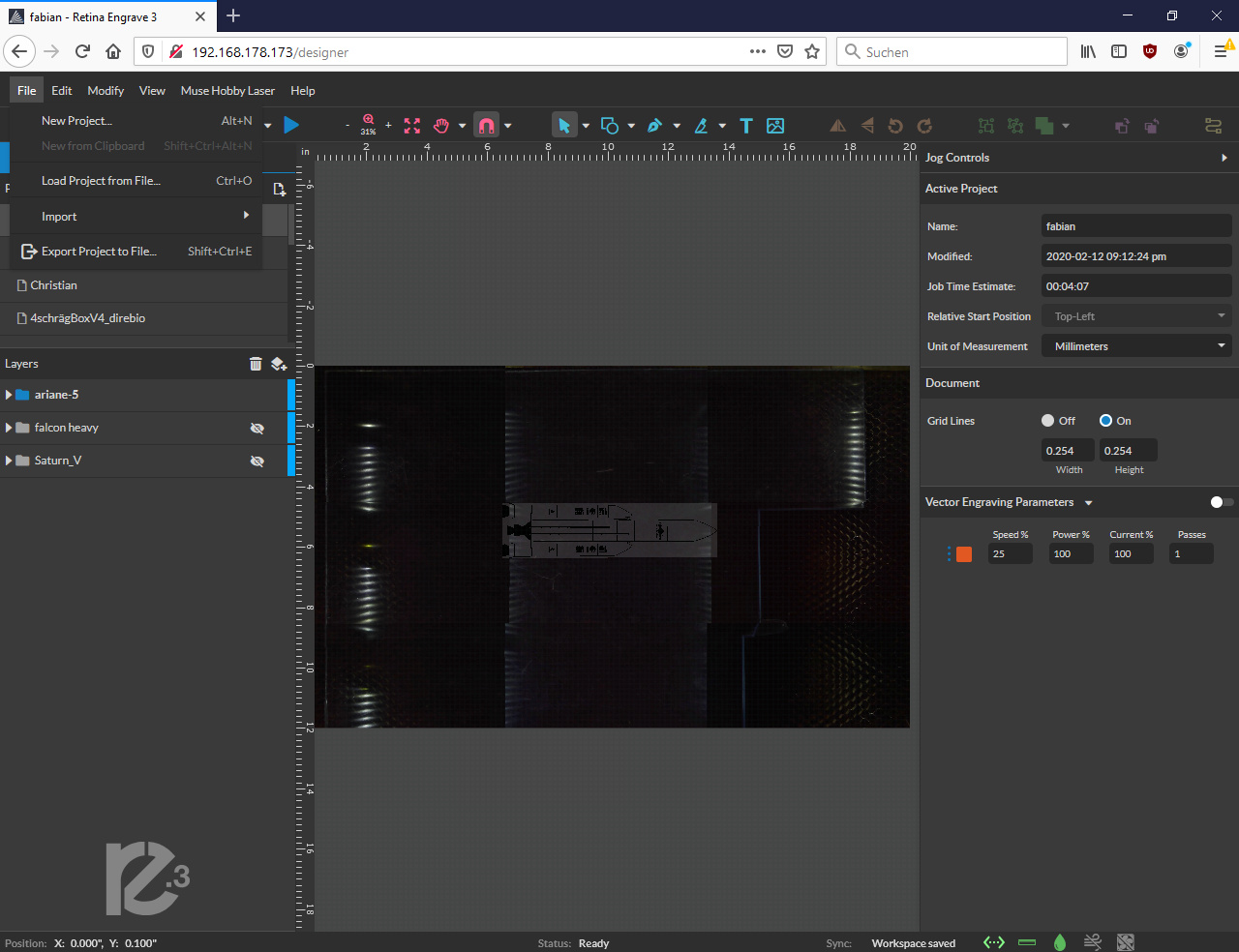Select the pencil freehand tool

point(702,126)
